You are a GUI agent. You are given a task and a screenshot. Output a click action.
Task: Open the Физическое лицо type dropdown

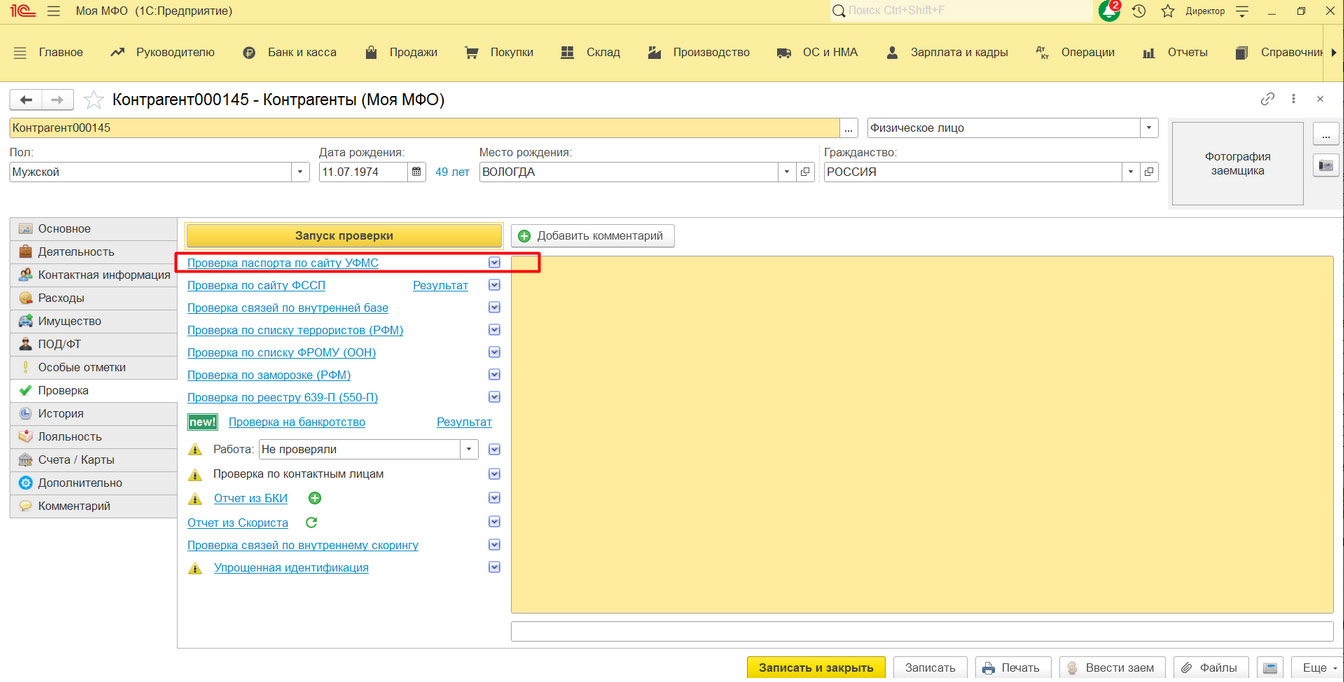coord(1149,128)
